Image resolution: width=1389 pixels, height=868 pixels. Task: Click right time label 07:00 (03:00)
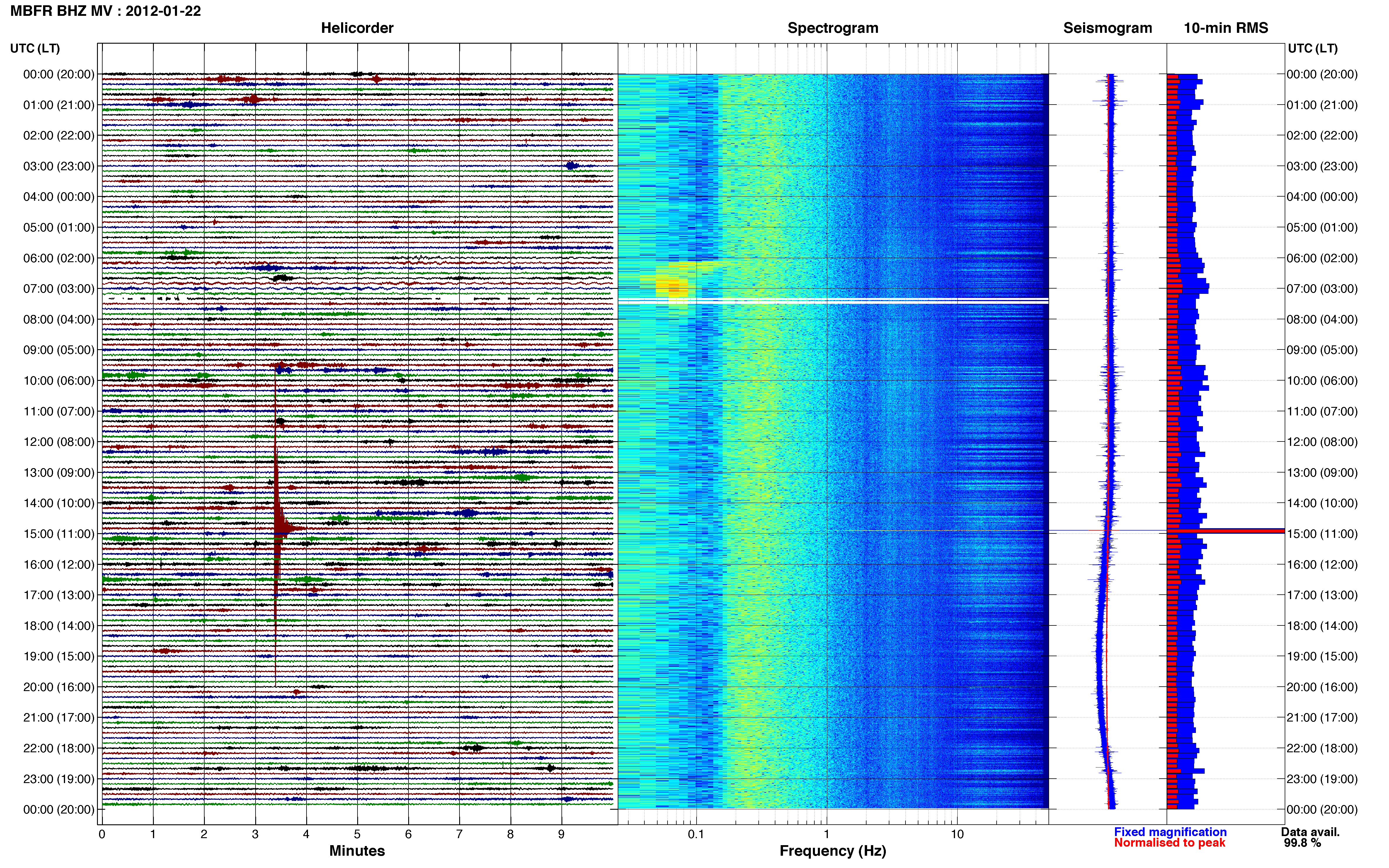coord(1322,289)
